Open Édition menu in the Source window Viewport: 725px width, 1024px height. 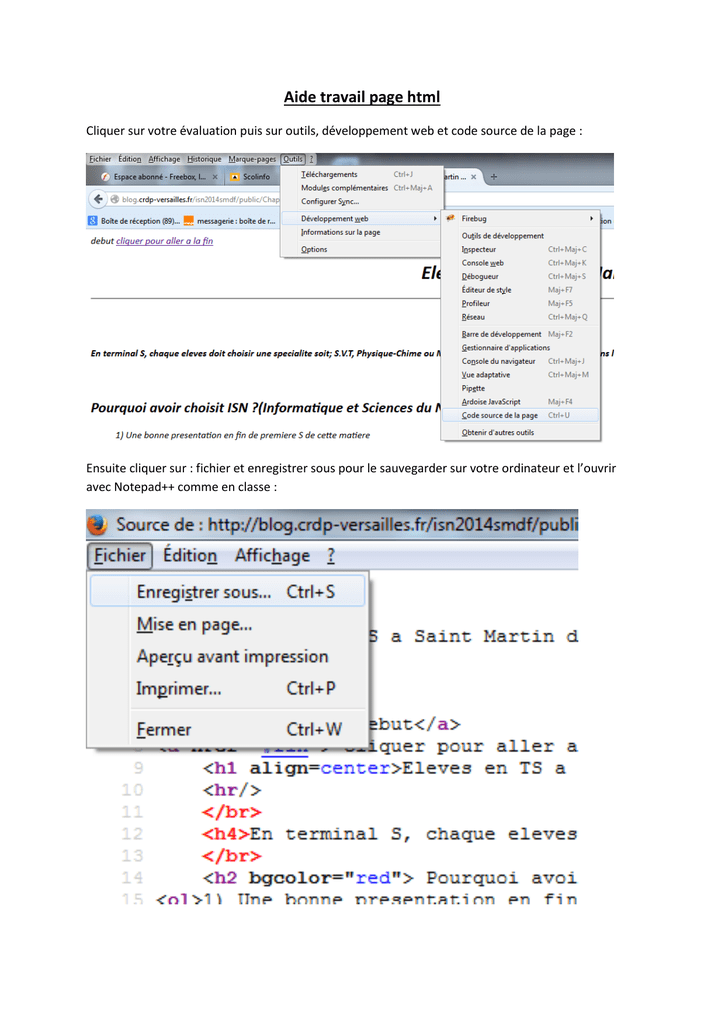[190, 556]
